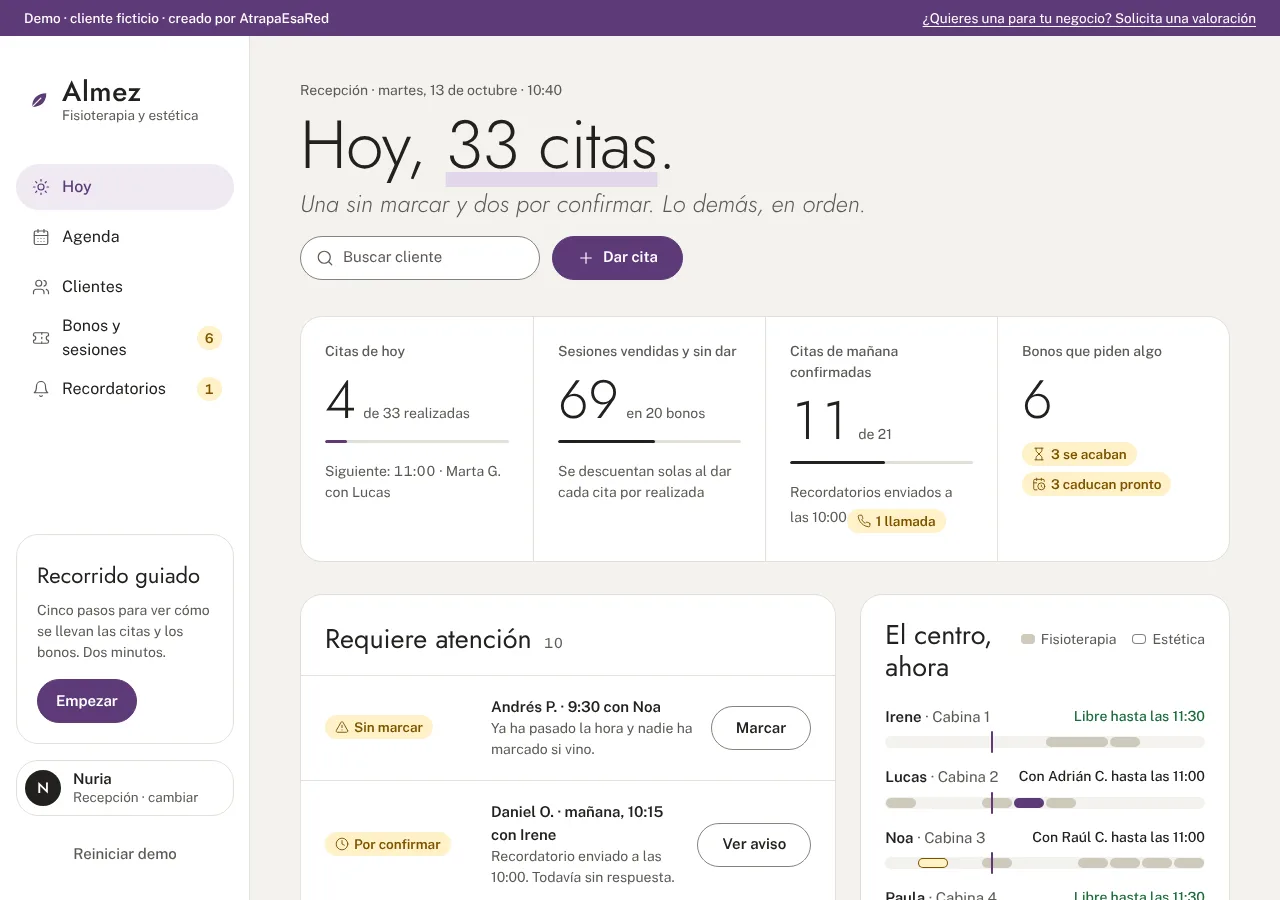Click the Citas de hoy progress bar
Screen dimensions: 1280x900
(417, 441)
